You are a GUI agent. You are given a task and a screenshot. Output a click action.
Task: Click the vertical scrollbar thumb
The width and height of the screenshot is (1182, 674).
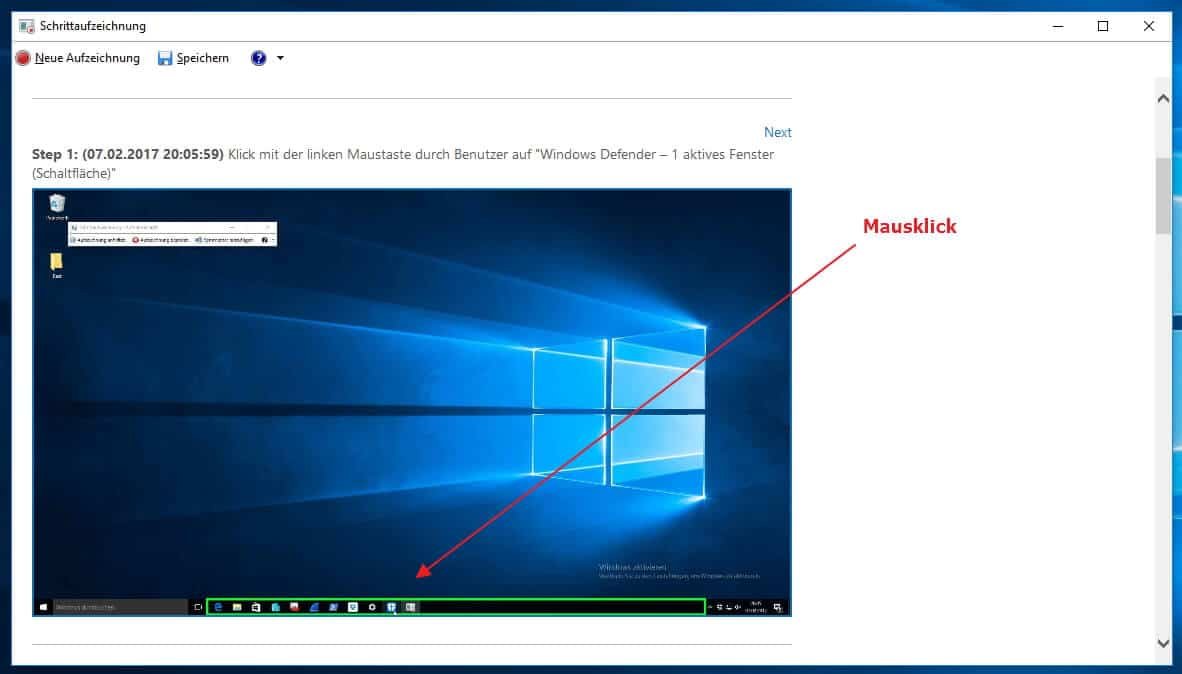[1162, 195]
